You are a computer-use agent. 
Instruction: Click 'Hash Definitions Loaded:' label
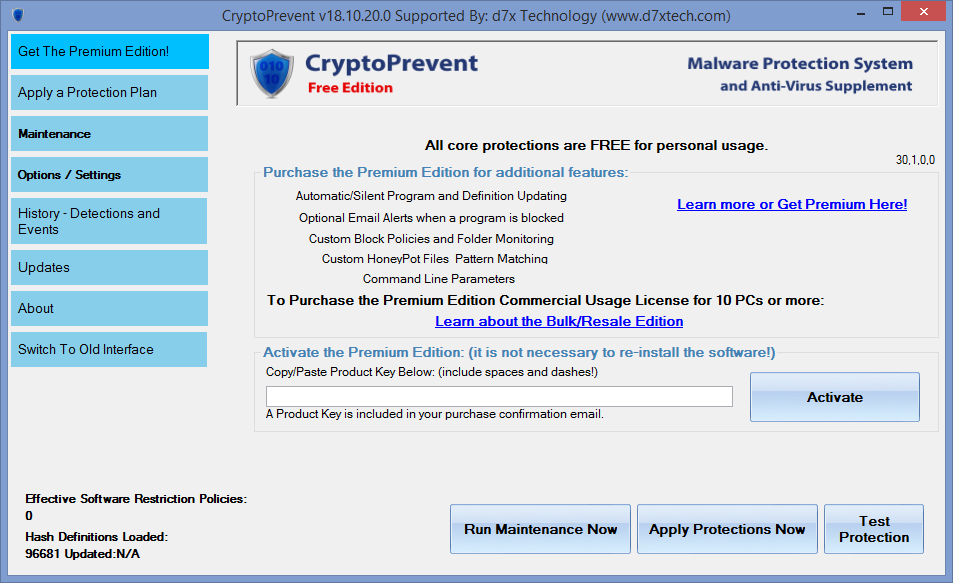coord(97,537)
